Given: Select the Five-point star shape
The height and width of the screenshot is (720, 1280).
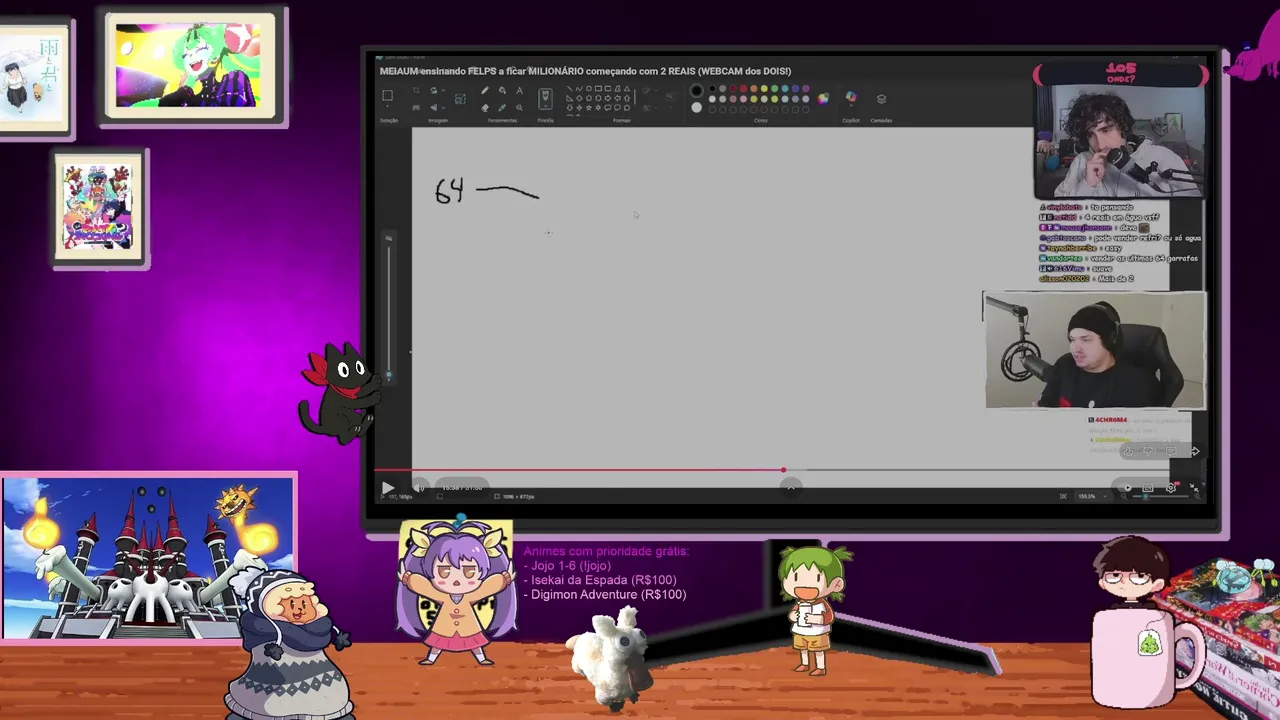Looking at the screenshot, I should pos(589,108).
